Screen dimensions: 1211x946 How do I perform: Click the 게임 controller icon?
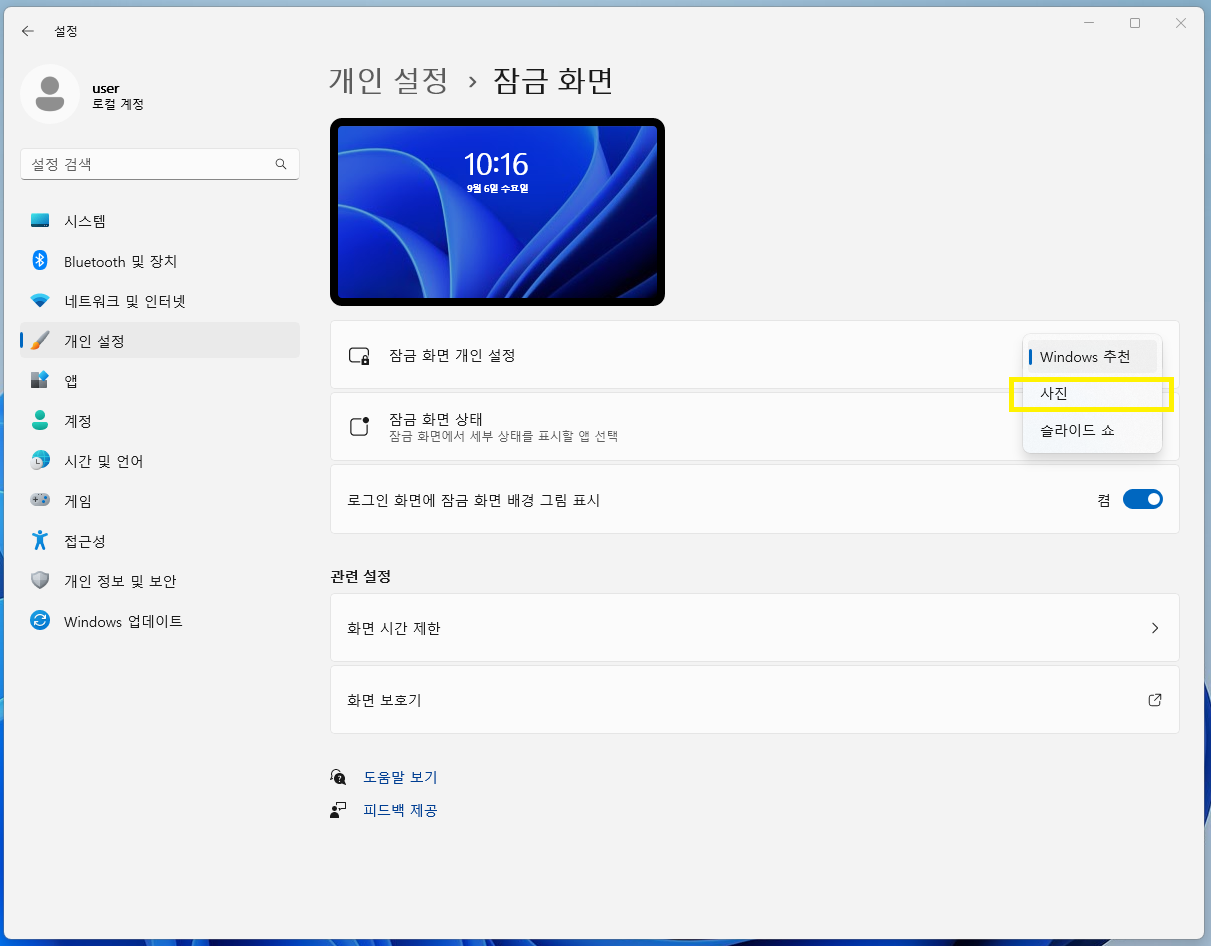40,501
